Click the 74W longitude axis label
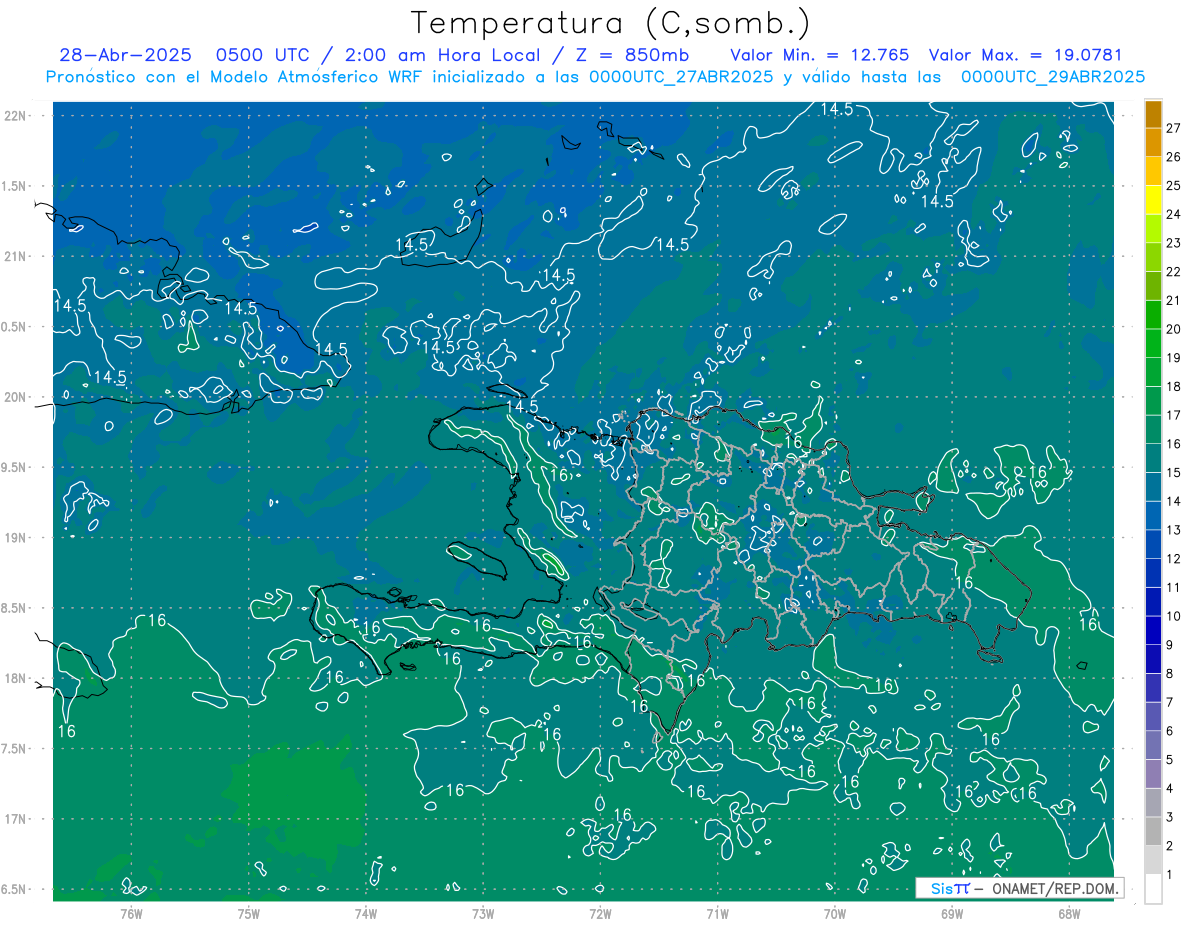The height and width of the screenshot is (927, 1200). 366,913
